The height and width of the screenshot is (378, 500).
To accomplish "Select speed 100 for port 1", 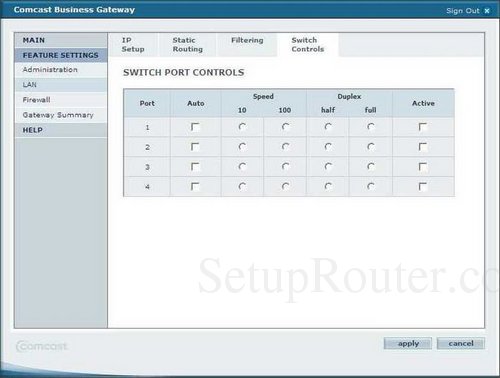I will pos(285,127).
